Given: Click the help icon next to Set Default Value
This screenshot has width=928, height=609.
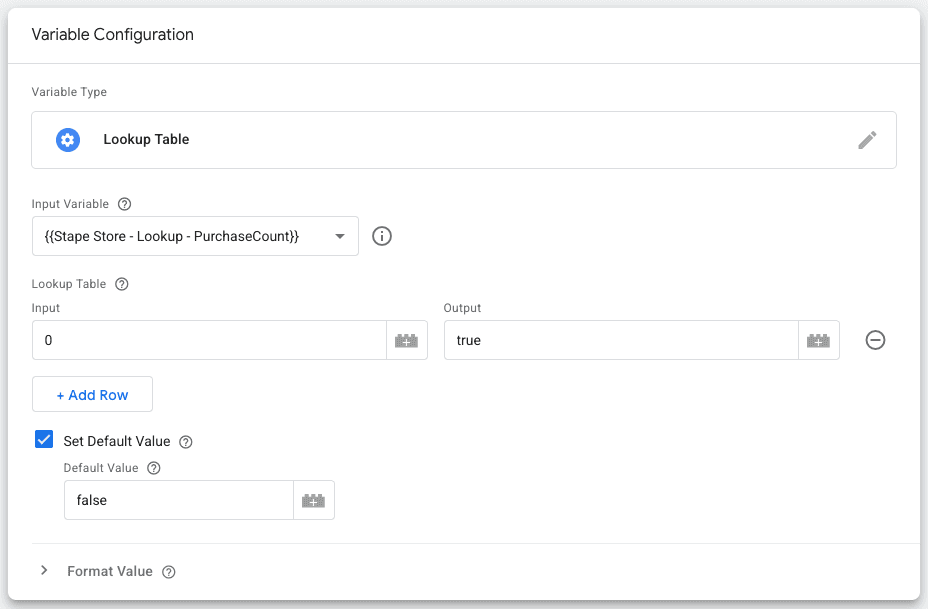Looking at the screenshot, I should click(184, 440).
